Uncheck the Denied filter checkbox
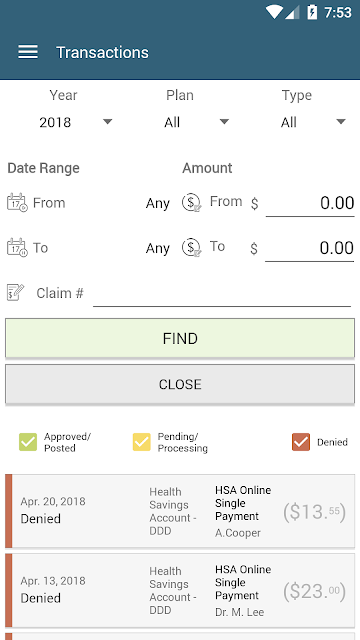Viewport: 360px width, 640px height. click(301, 442)
